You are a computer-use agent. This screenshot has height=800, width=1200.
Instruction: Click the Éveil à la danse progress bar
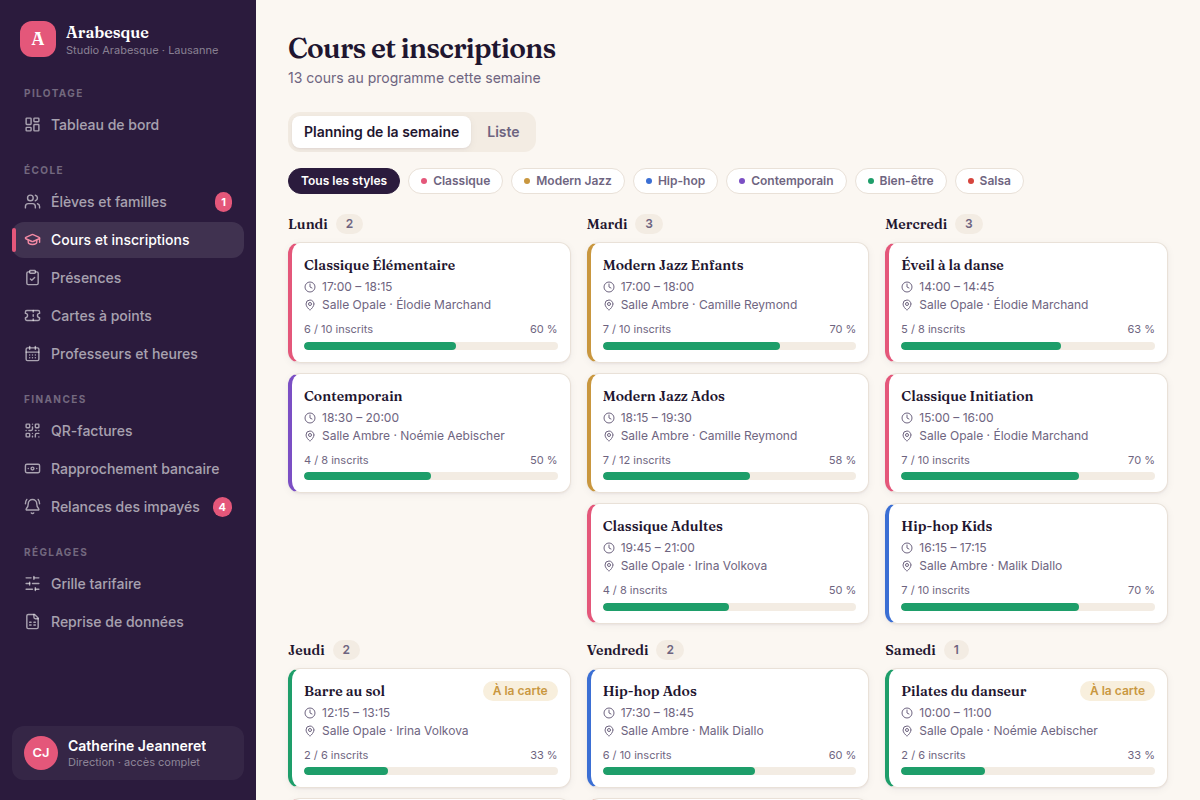[x=1028, y=346]
